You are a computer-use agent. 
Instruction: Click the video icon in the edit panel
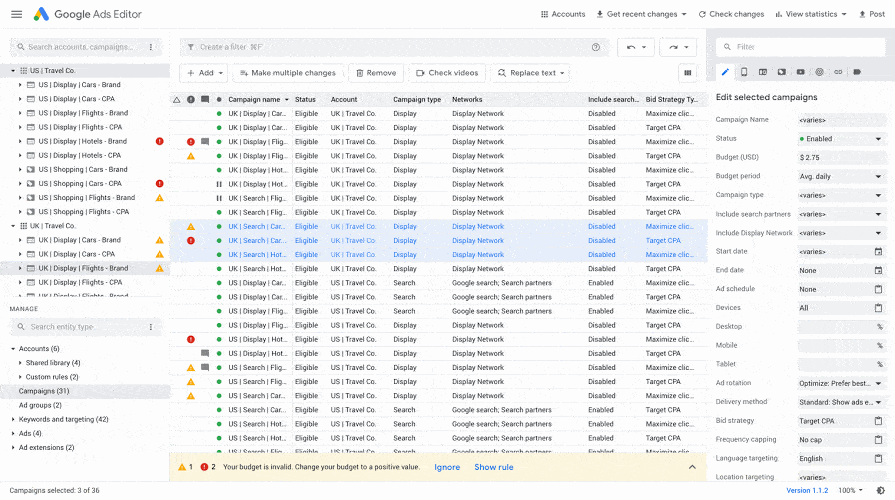pos(800,72)
